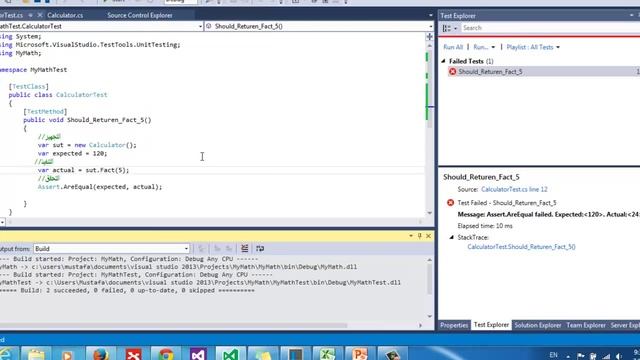The width and height of the screenshot is (640, 360).
Task: Click the Find message in code output icon
Action: 201,248
